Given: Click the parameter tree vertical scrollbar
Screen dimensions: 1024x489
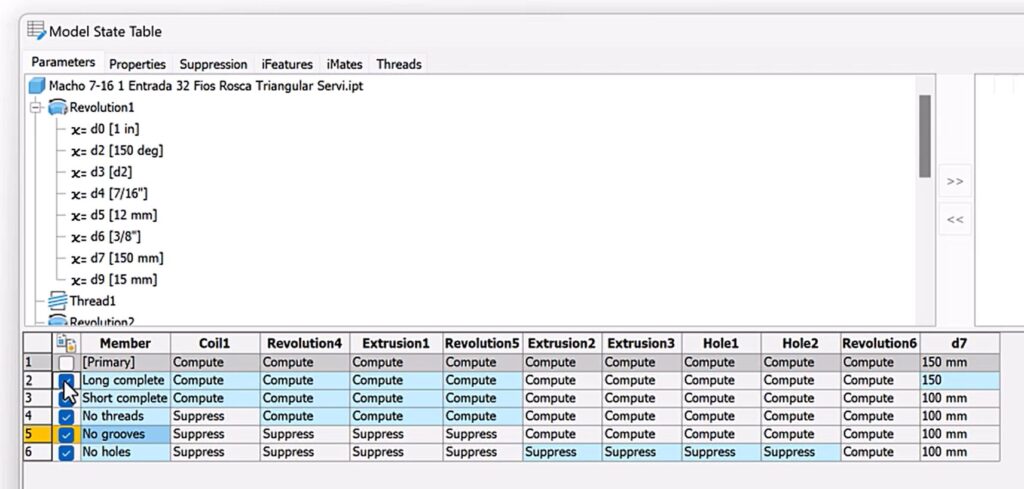Looking at the screenshot, I should coord(925,135).
